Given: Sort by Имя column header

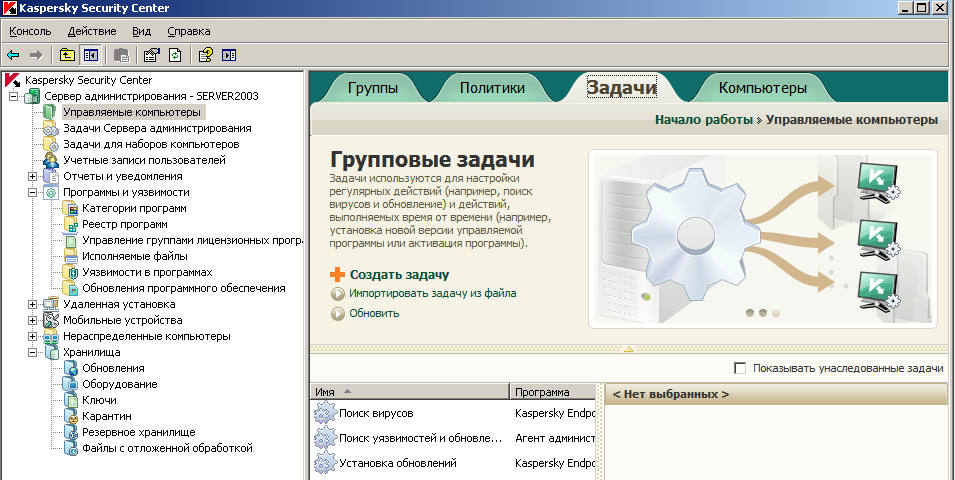Looking at the screenshot, I should point(409,392).
